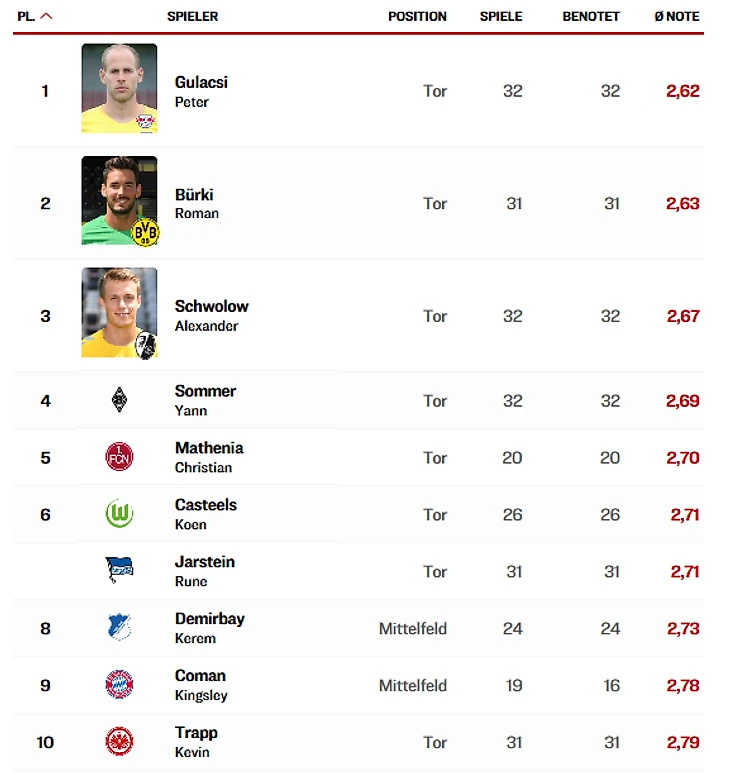
Task: Open Kingsley Coman's player profile link
Action: pos(200,676)
